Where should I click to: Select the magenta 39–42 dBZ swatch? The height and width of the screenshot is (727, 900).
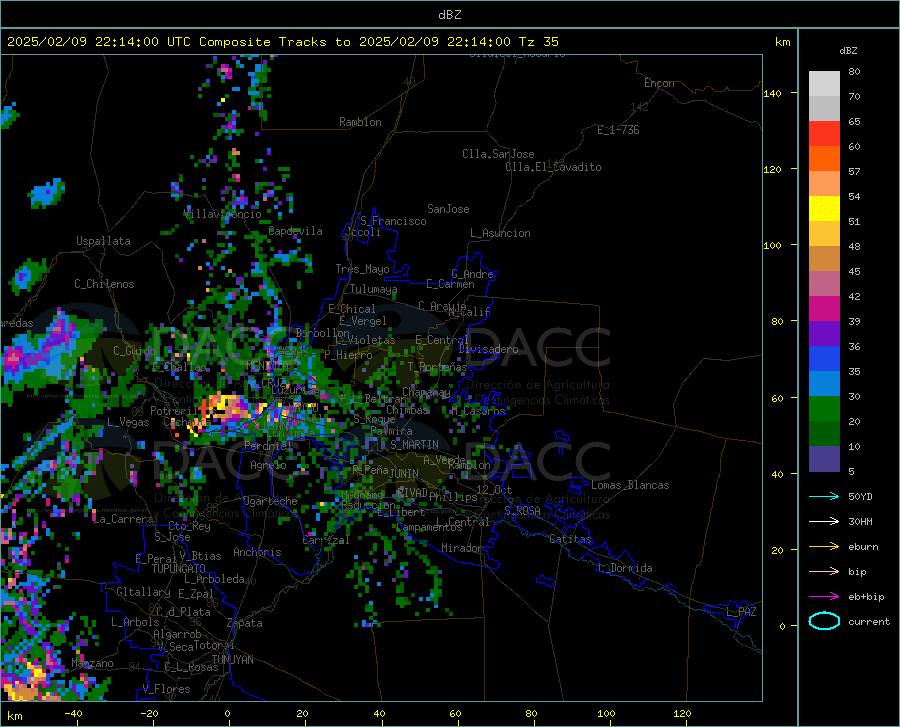point(824,309)
